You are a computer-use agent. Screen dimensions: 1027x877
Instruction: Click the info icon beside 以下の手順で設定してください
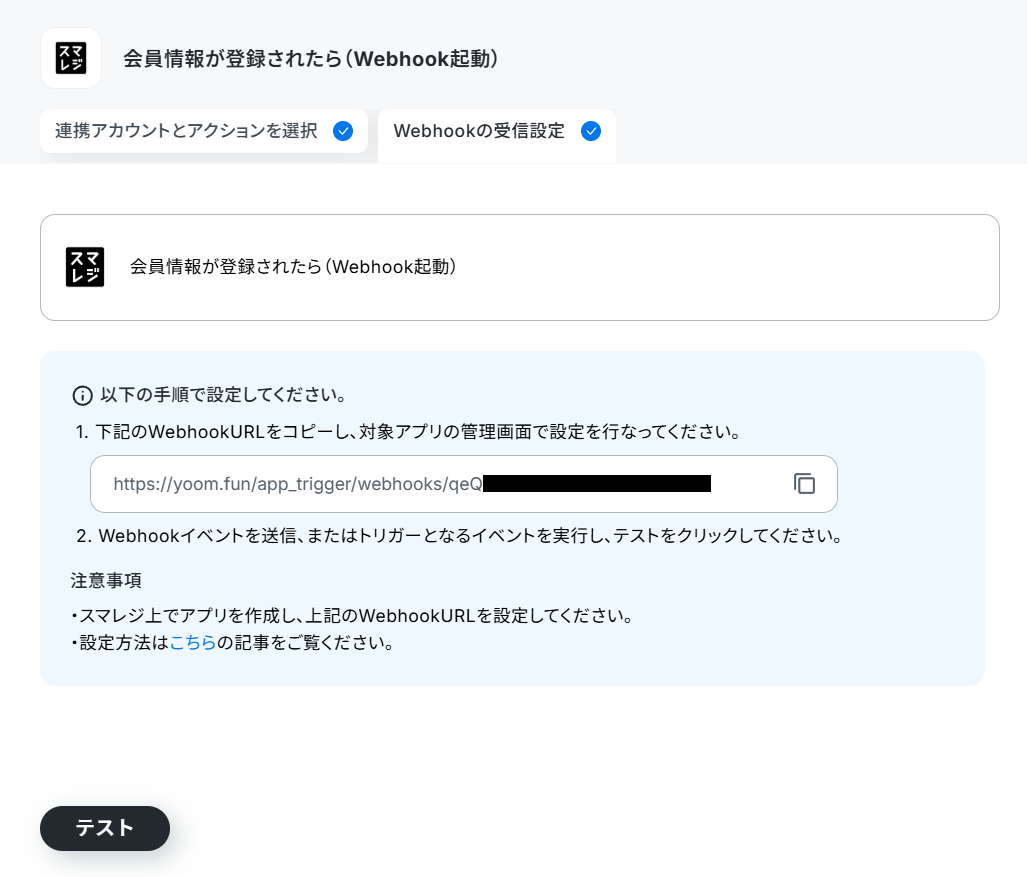(83, 396)
